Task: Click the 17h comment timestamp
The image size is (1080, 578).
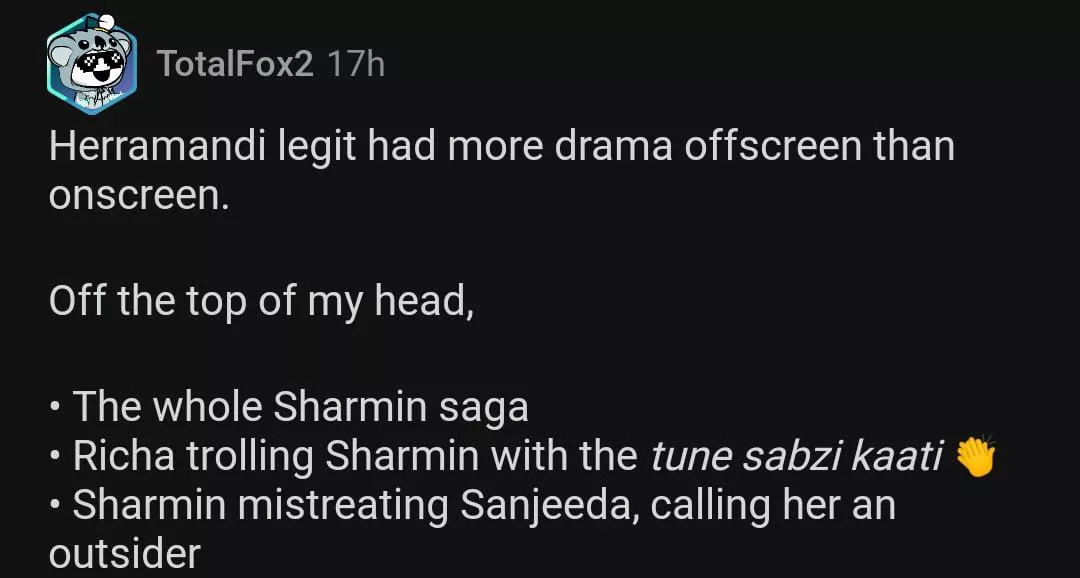Action: click(356, 65)
